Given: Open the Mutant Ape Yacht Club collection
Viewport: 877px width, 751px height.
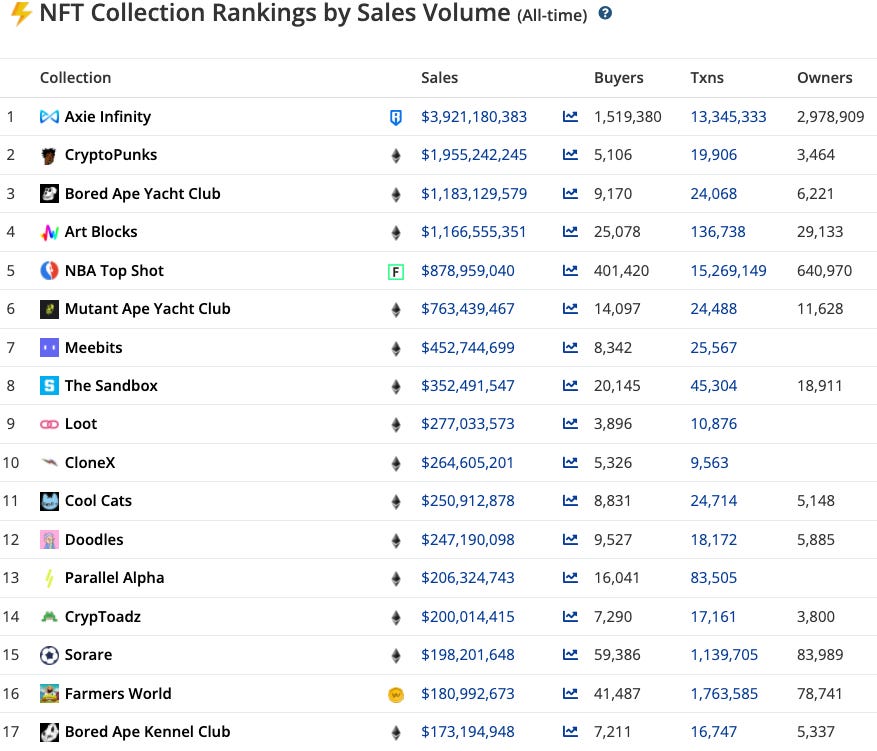Looking at the screenshot, I should [148, 309].
